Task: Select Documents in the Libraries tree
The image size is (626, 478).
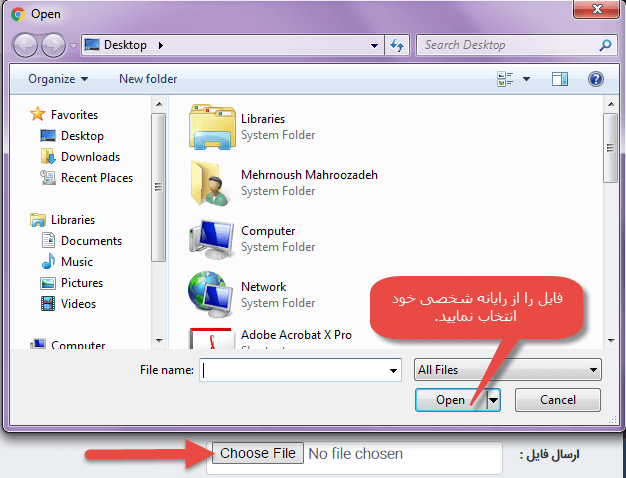Action: tap(91, 241)
